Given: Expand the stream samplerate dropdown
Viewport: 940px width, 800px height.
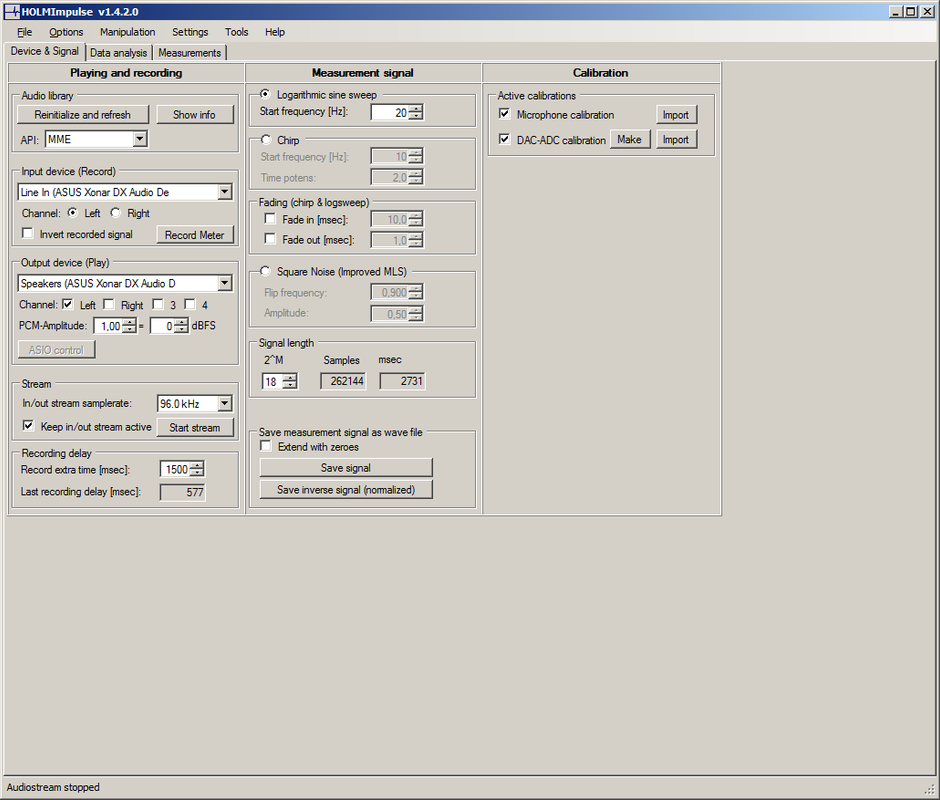Looking at the screenshot, I should [224, 404].
